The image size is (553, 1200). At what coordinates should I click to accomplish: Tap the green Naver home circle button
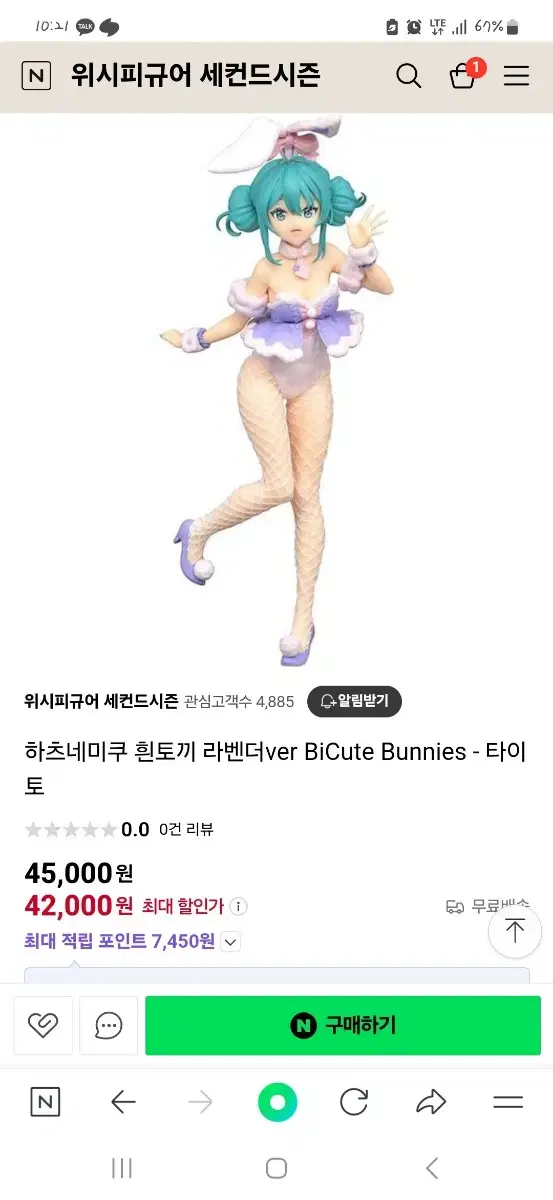[x=277, y=1103]
